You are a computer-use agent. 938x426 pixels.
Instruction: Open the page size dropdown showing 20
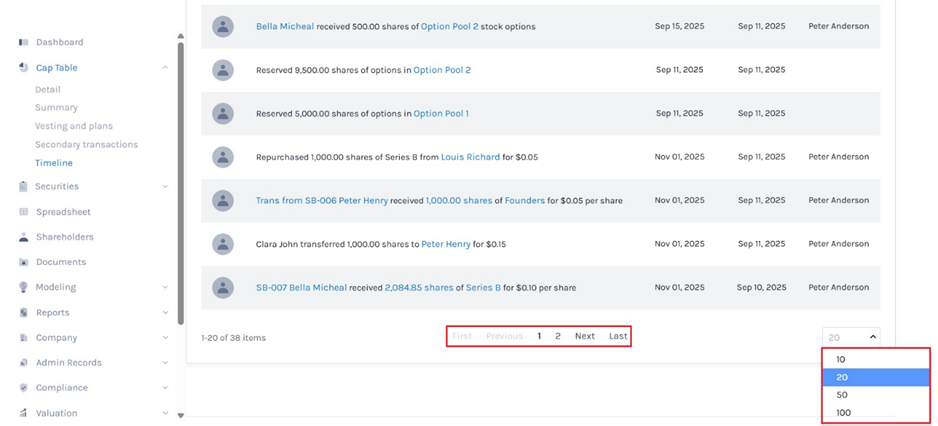point(851,338)
